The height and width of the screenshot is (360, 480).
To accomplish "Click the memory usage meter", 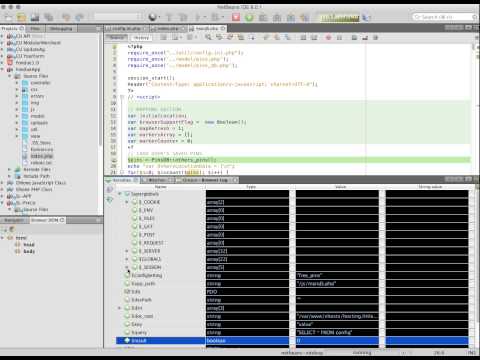I will coord(340,17).
